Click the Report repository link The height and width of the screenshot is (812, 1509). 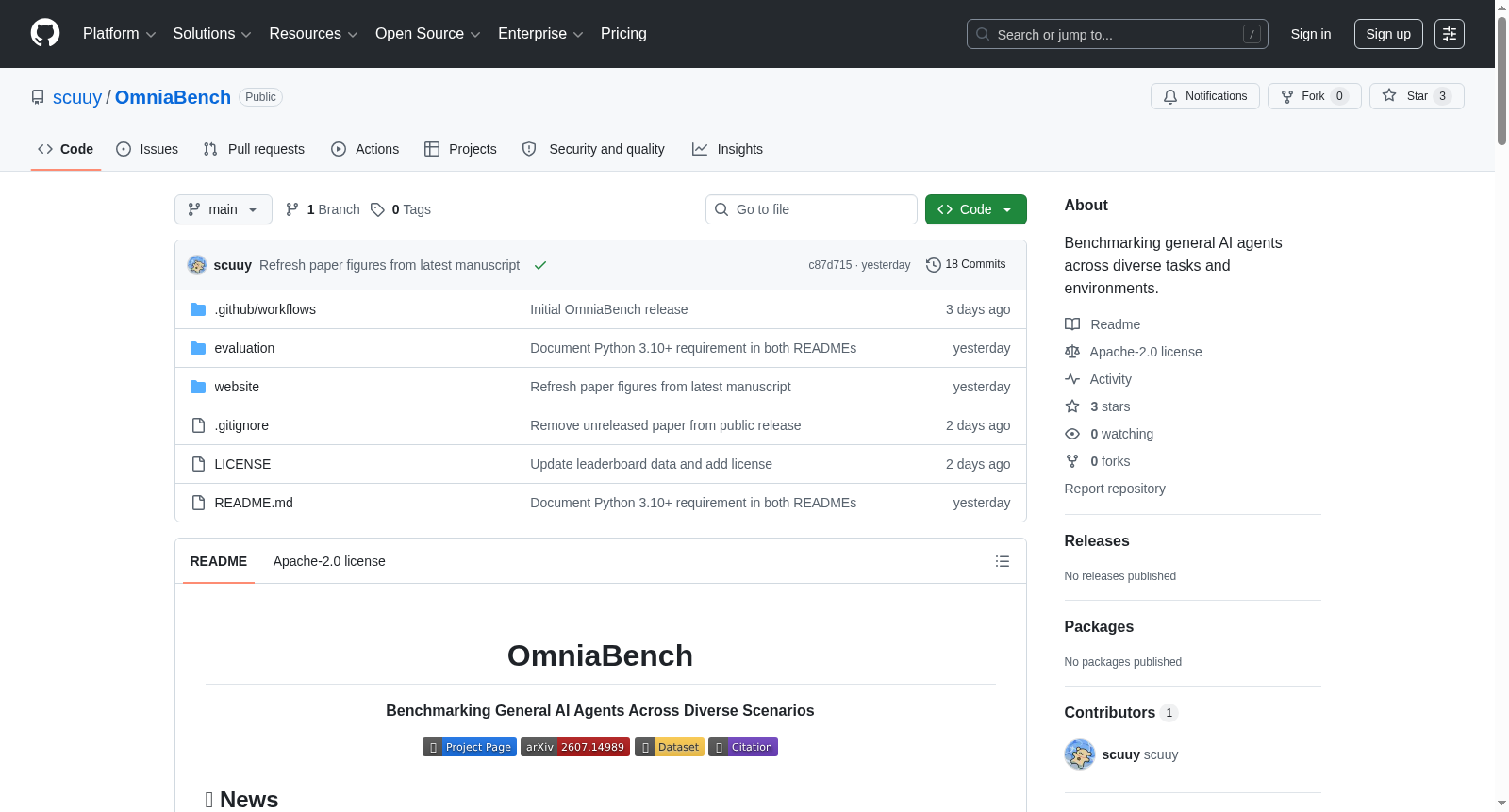pyautogui.click(x=1115, y=489)
